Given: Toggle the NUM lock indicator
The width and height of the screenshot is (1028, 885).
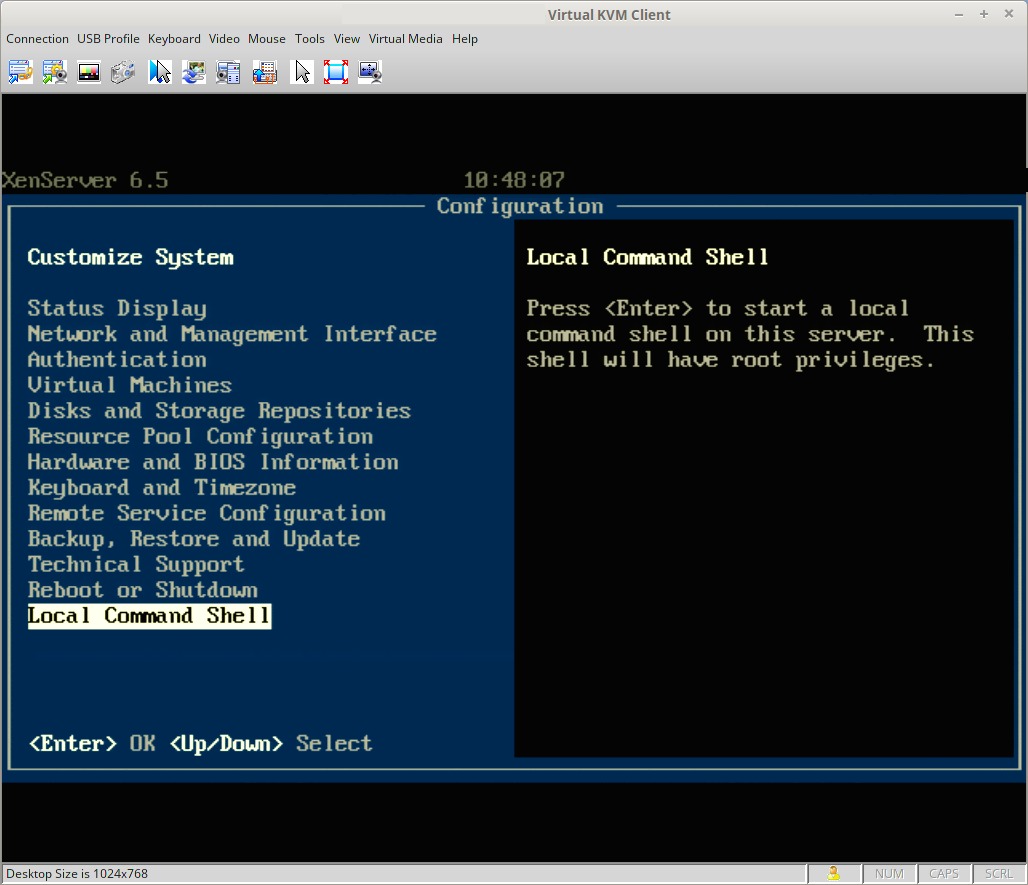Looking at the screenshot, I should [x=889, y=873].
